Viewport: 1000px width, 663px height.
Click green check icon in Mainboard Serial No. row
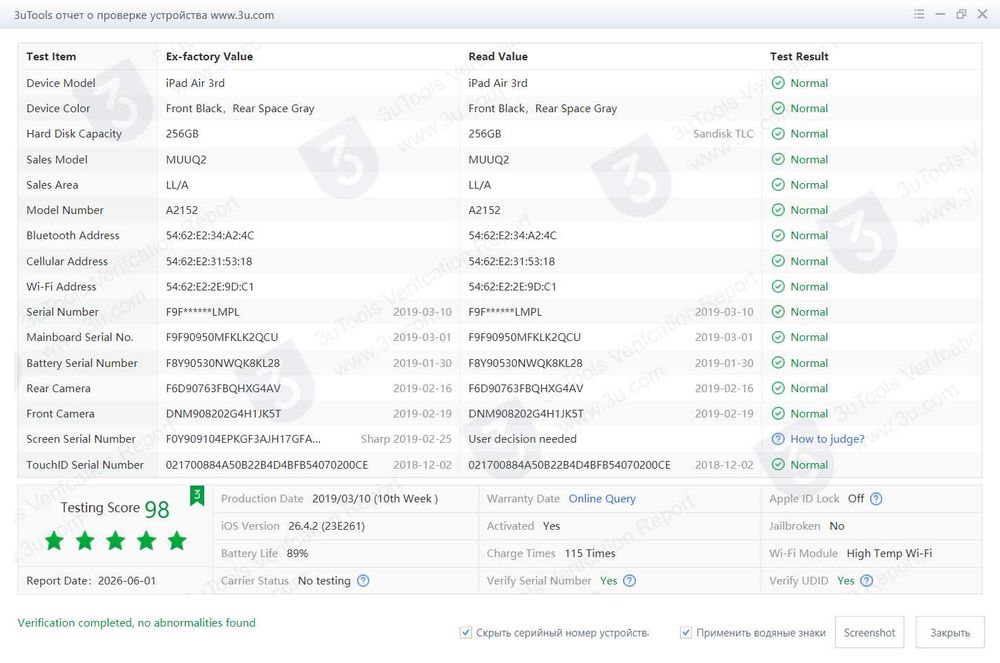[x=778, y=337]
